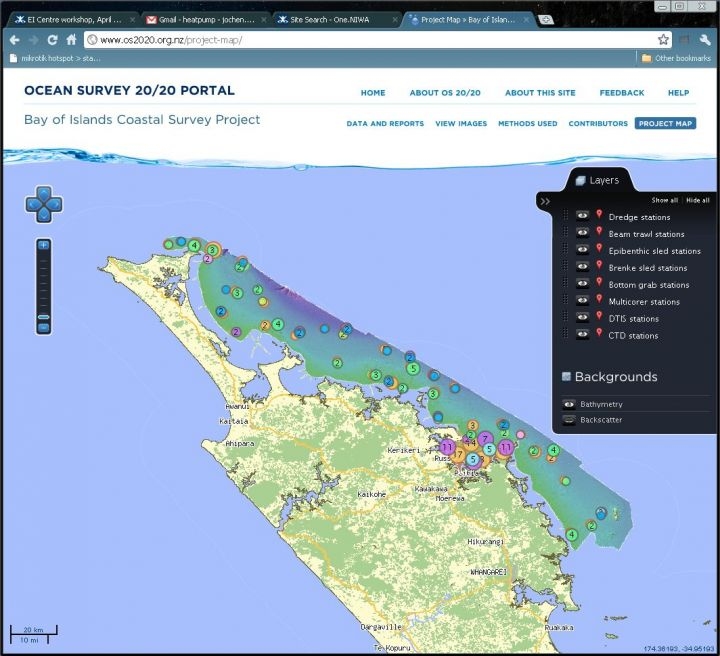
Task: Hide the Dredge stations layer
Action: [582, 216]
